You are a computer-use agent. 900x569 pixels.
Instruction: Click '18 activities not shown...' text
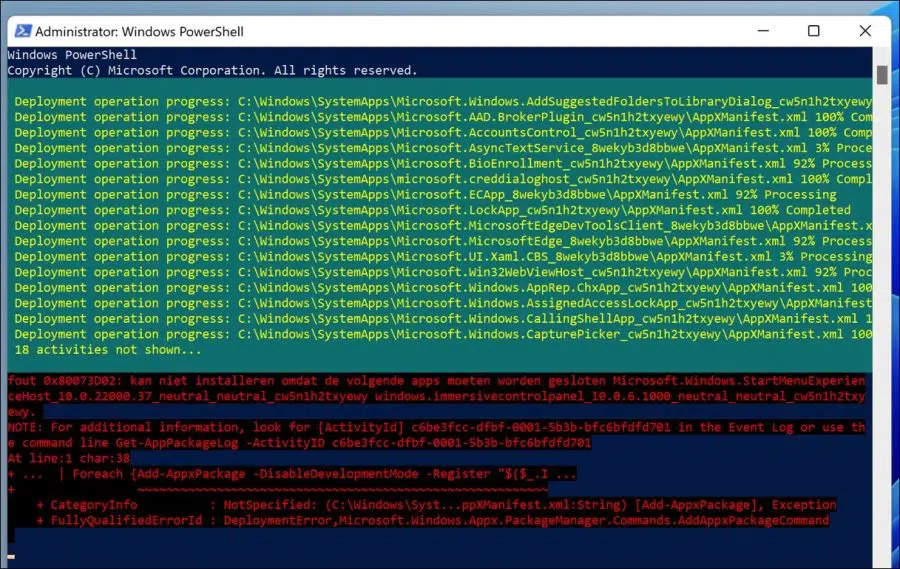click(x=108, y=350)
